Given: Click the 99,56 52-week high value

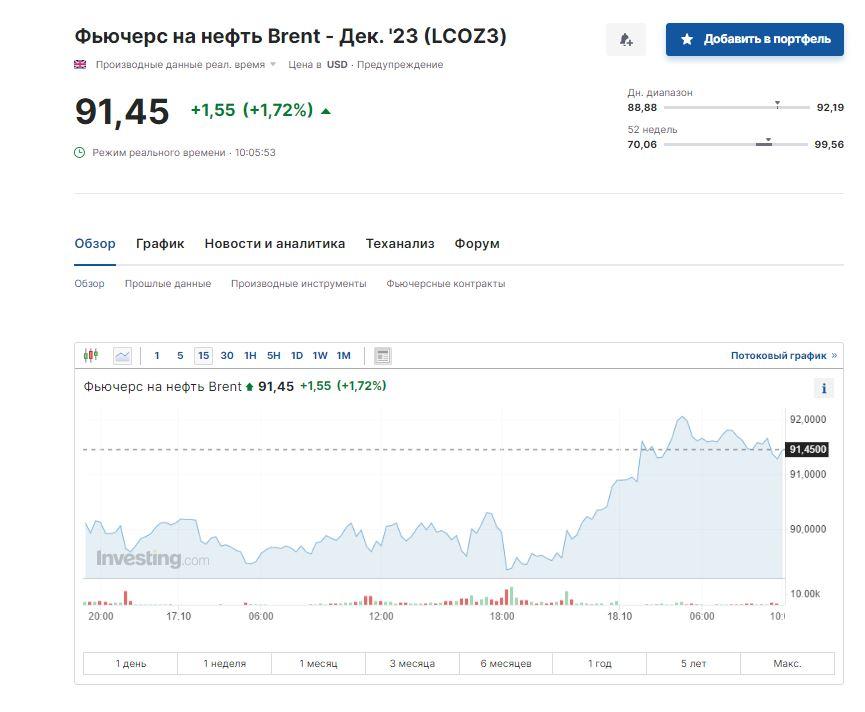Looking at the screenshot, I should tap(829, 144).
